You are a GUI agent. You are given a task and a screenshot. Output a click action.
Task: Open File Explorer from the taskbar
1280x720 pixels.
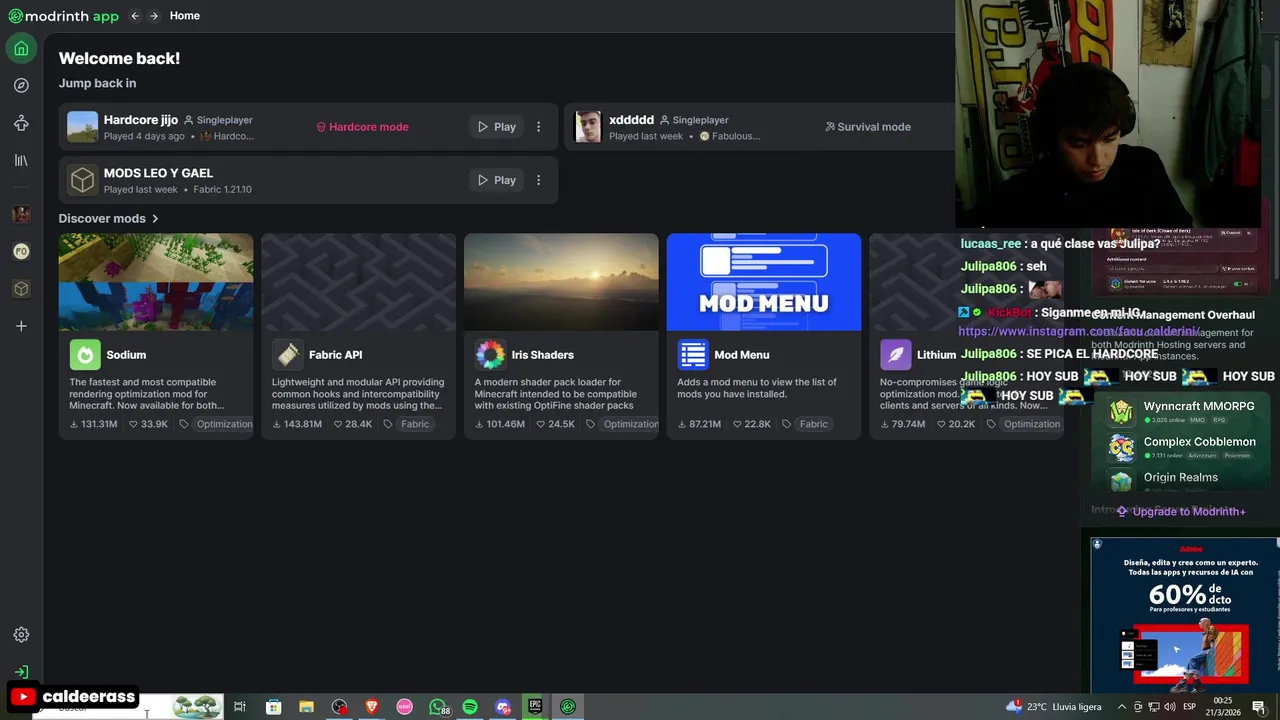click(x=306, y=707)
